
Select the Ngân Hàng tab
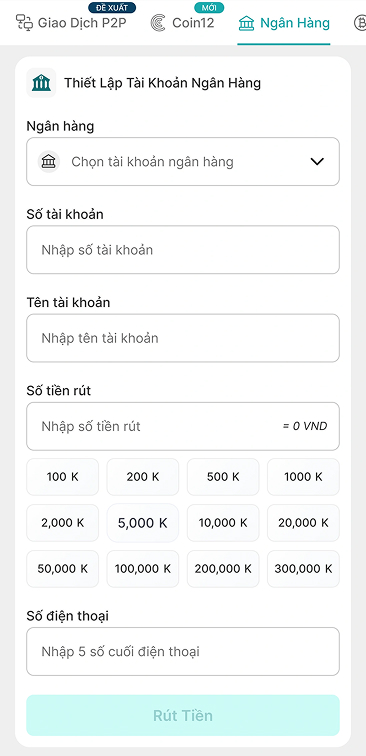point(284,23)
